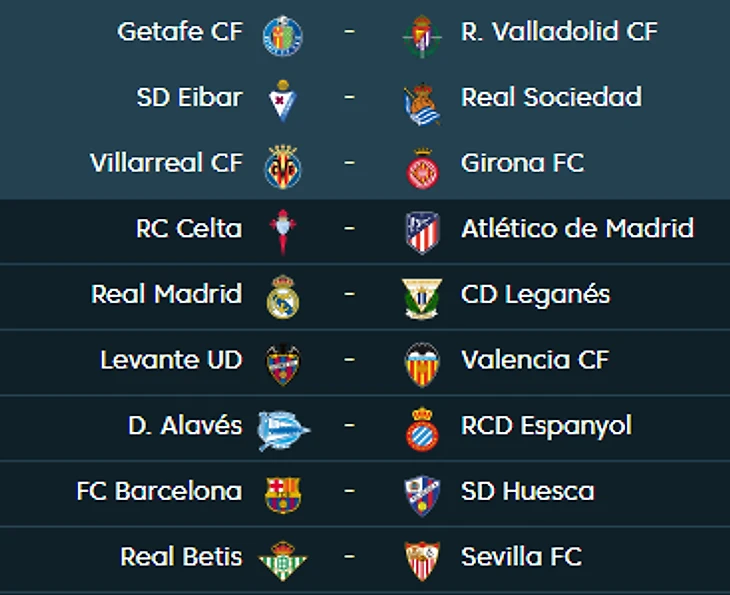Screen dimensions: 730x595
Task: Click the SD Huesca team name
Action: [x=527, y=491]
